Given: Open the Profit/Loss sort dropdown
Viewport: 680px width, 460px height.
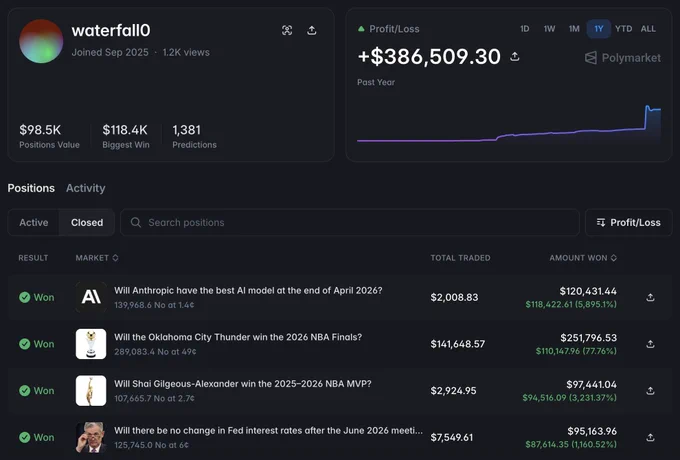Looking at the screenshot, I should pos(628,222).
